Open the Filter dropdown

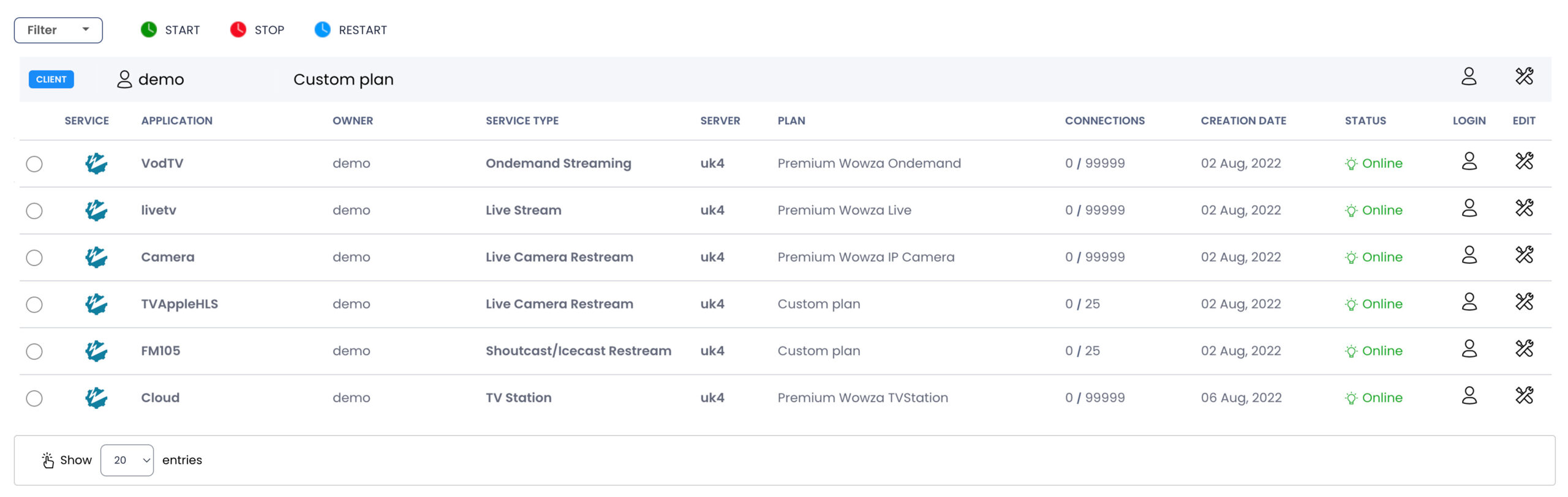point(58,30)
